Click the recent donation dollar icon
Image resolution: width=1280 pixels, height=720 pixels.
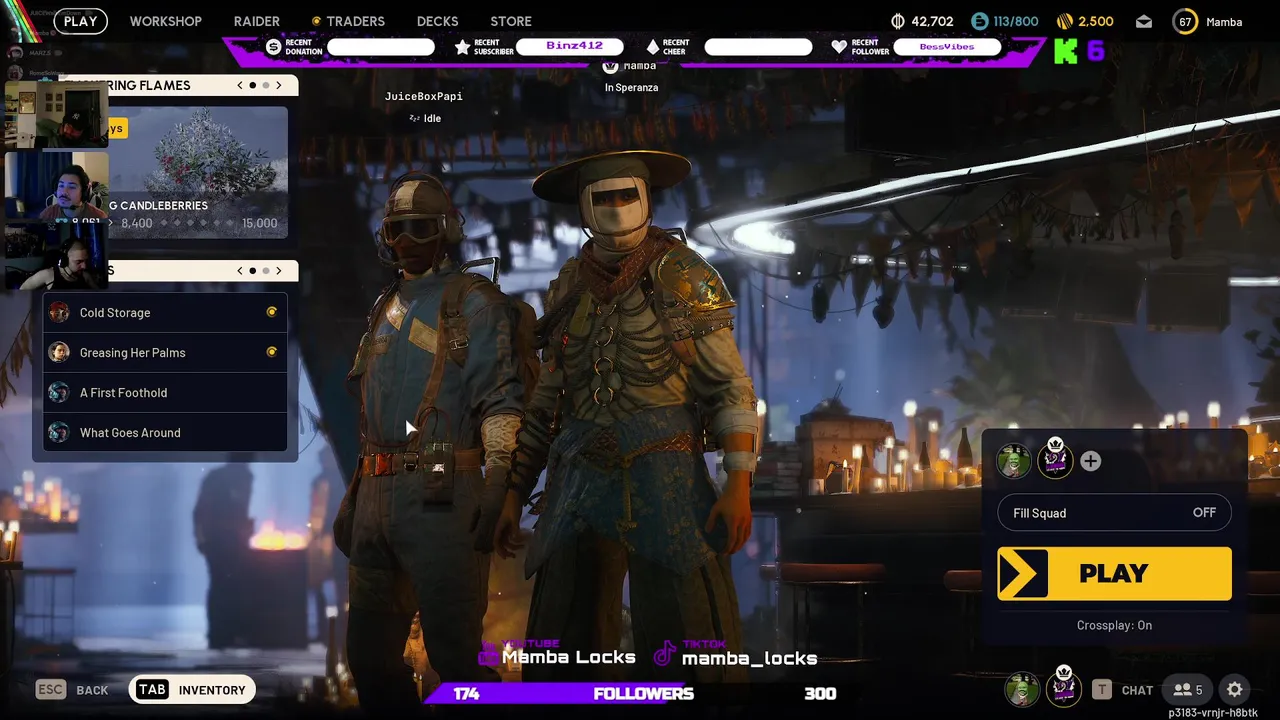point(274,47)
